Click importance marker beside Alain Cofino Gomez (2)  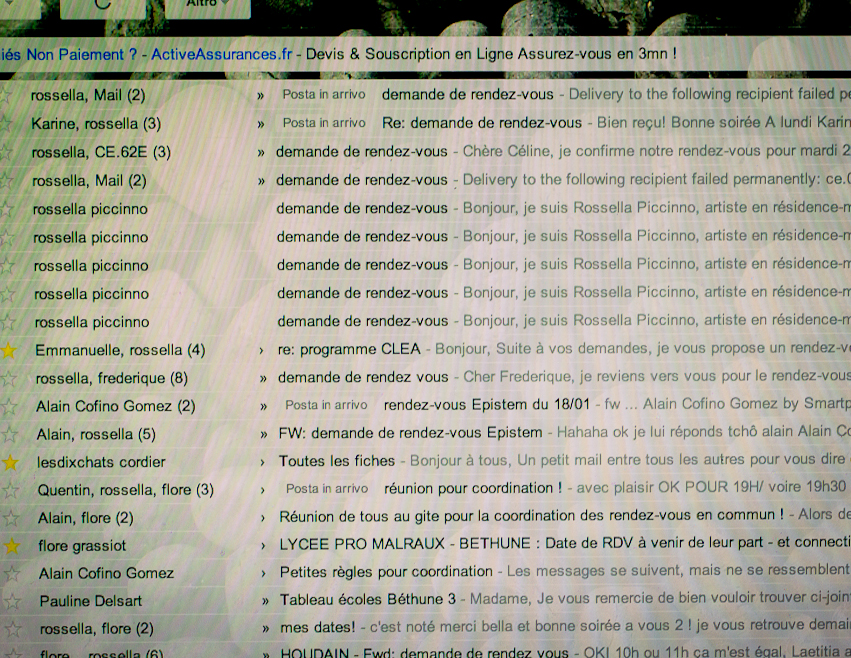[x=264, y=406]
